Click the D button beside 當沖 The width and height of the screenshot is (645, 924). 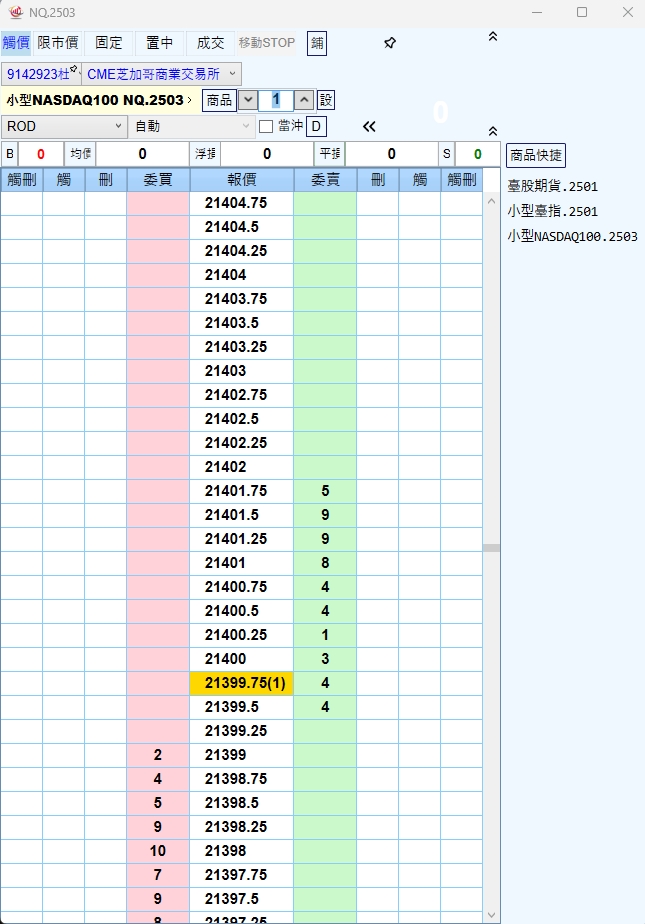click(x=316, y=127)
